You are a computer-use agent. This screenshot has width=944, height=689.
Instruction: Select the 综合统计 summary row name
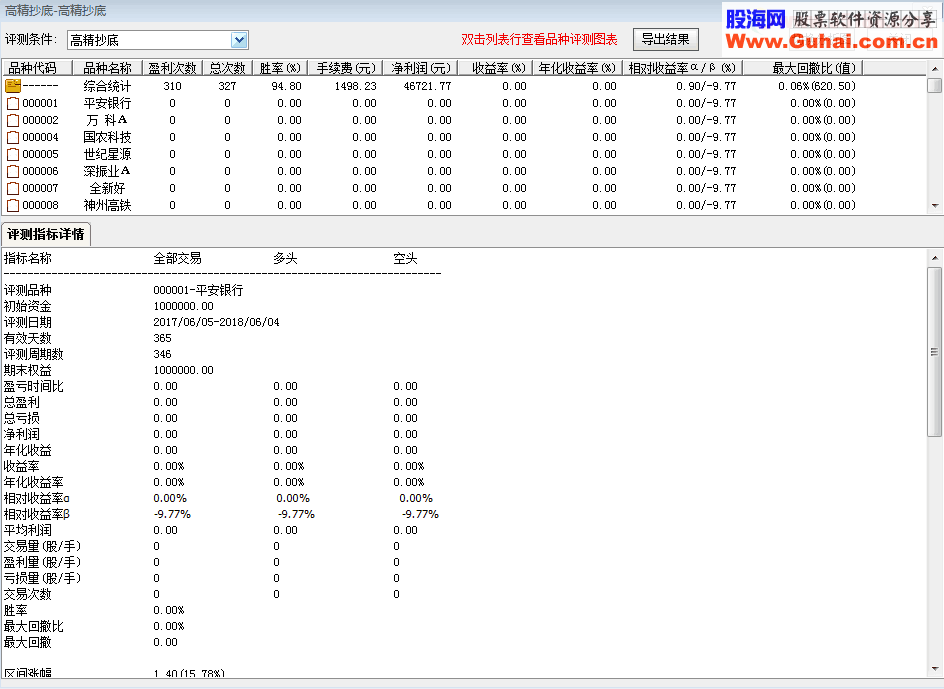click(107, 86)
